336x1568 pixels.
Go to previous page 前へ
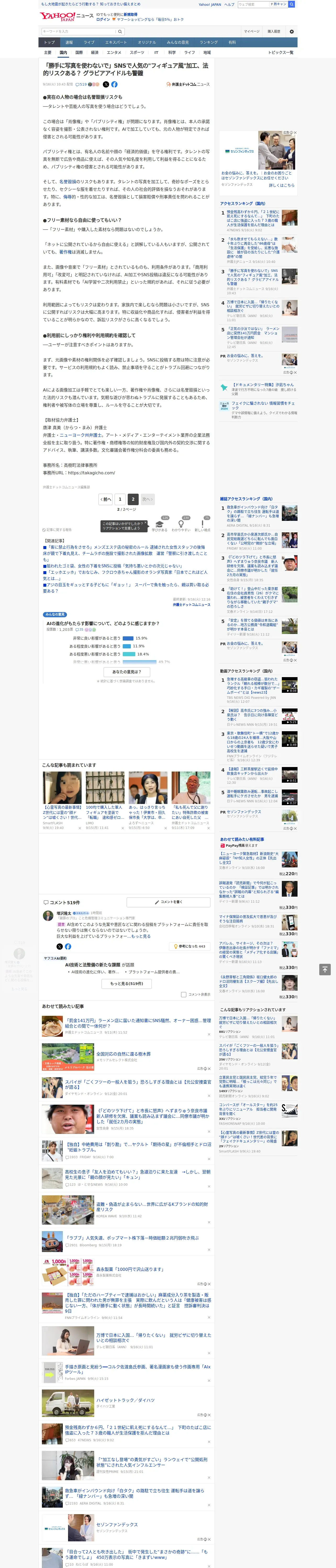click(x=105, y=499)
